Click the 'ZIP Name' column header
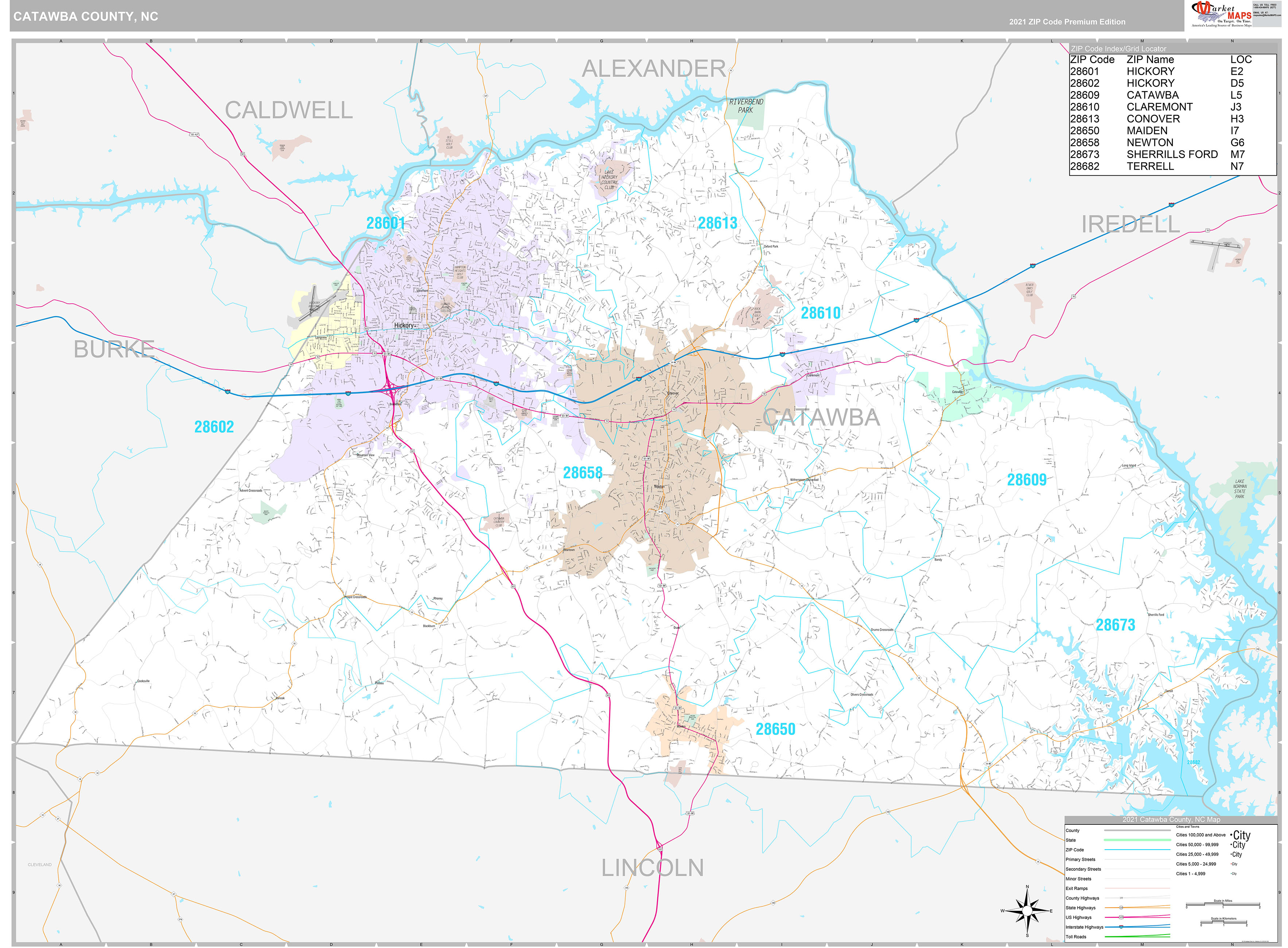The image size is (1288, 948). tap(1150, 60)
